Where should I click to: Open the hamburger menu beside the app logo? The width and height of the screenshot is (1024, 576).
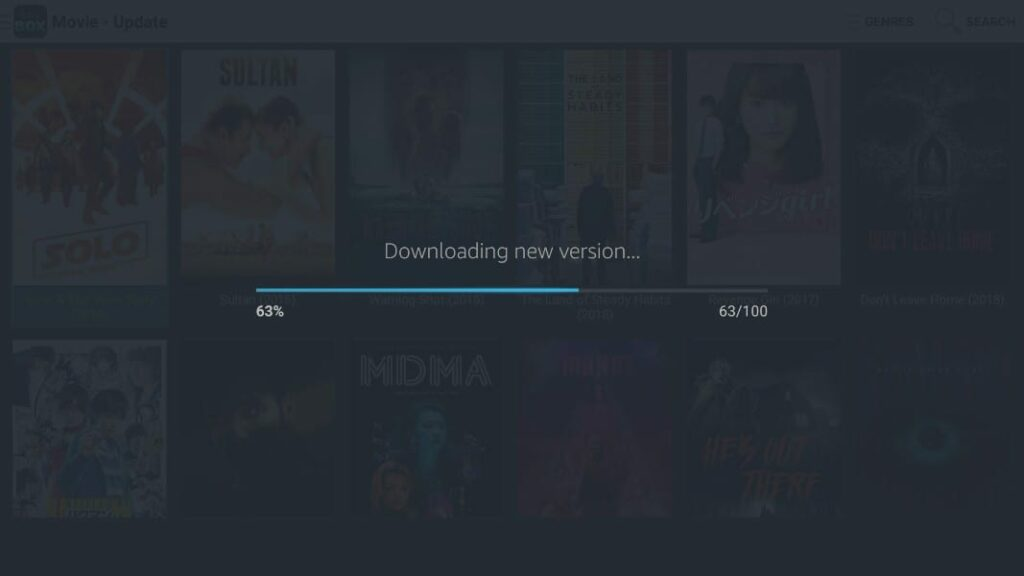point(5,22)
